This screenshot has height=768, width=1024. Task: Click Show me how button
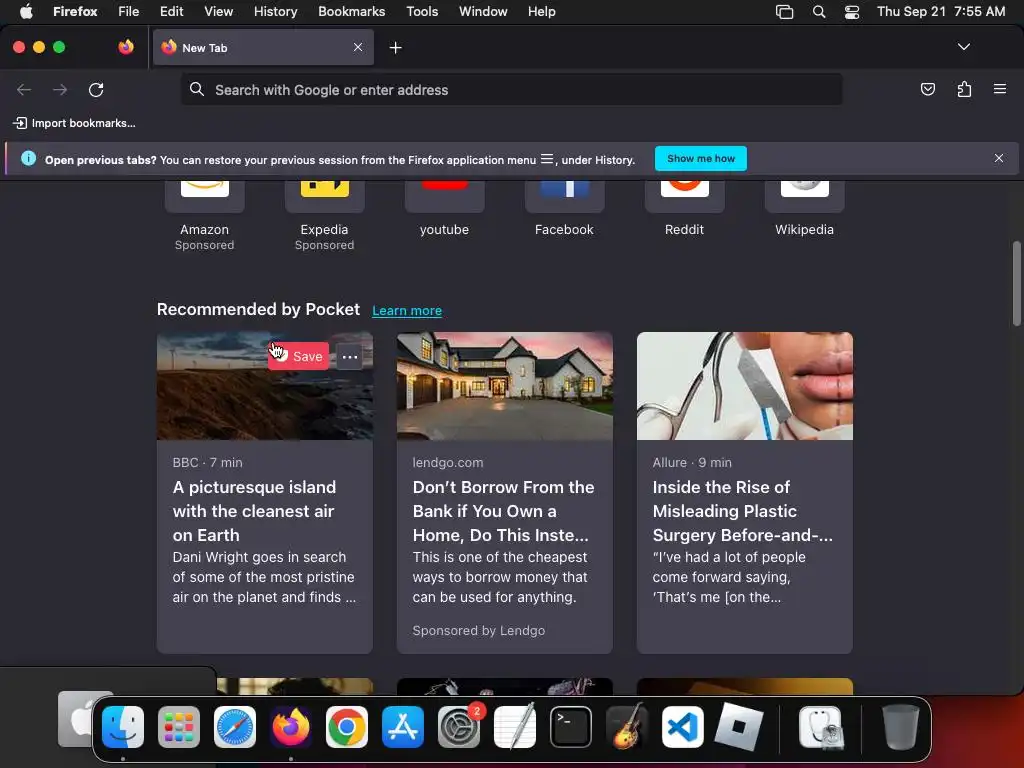pos(701,159)
